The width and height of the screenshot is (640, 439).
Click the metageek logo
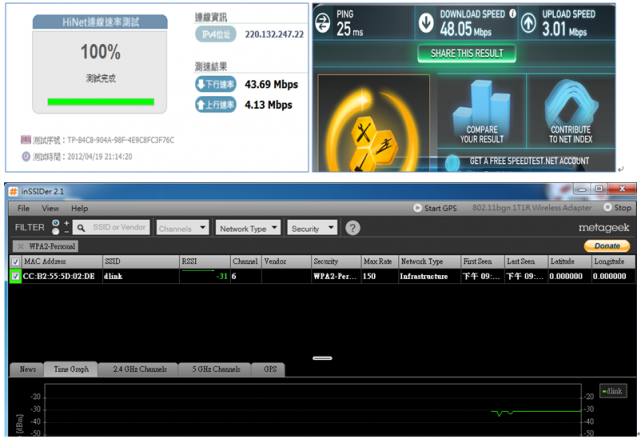pos(604,228)
